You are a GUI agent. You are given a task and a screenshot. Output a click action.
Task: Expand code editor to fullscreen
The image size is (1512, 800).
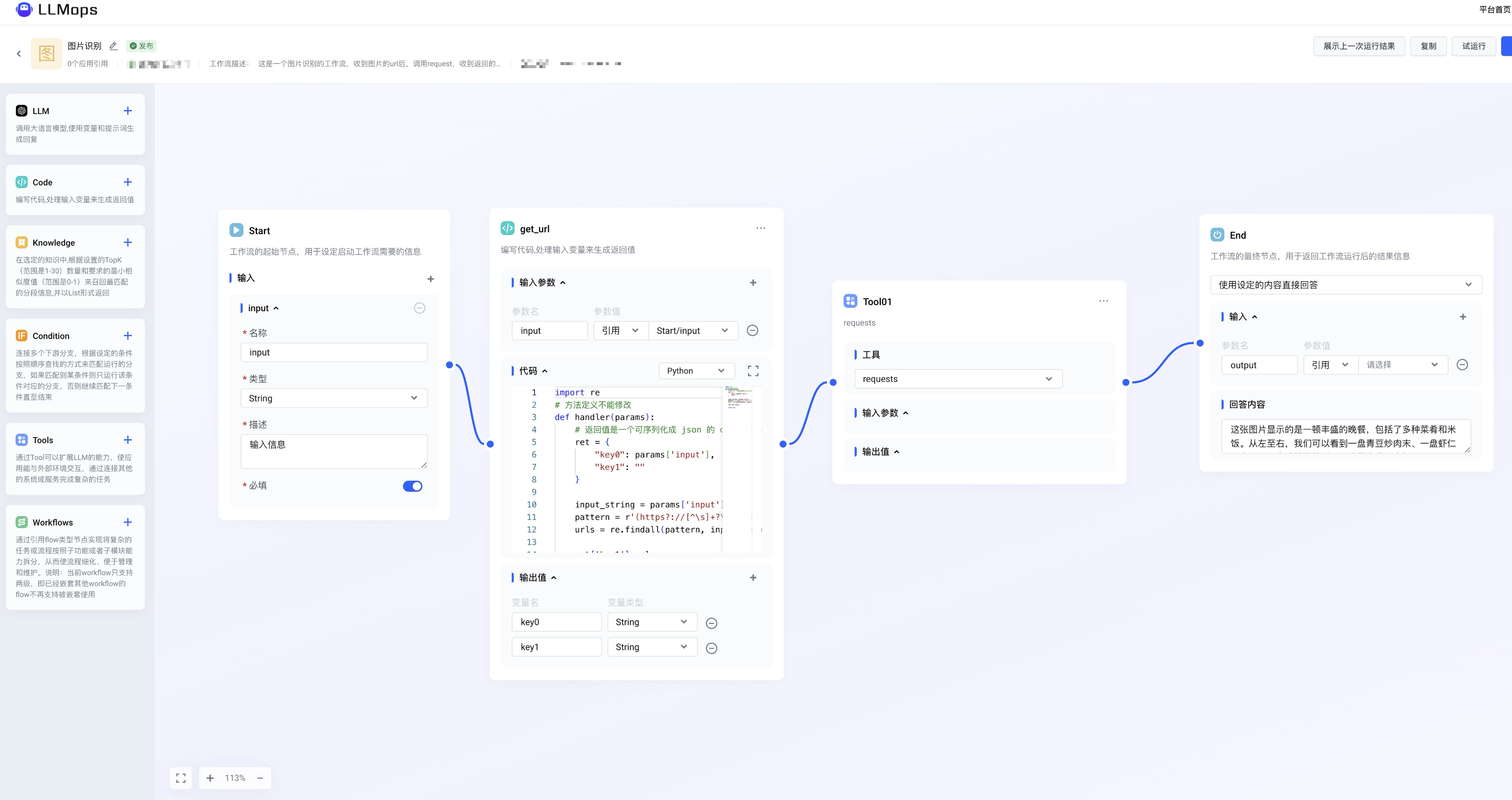click(753, 371)
